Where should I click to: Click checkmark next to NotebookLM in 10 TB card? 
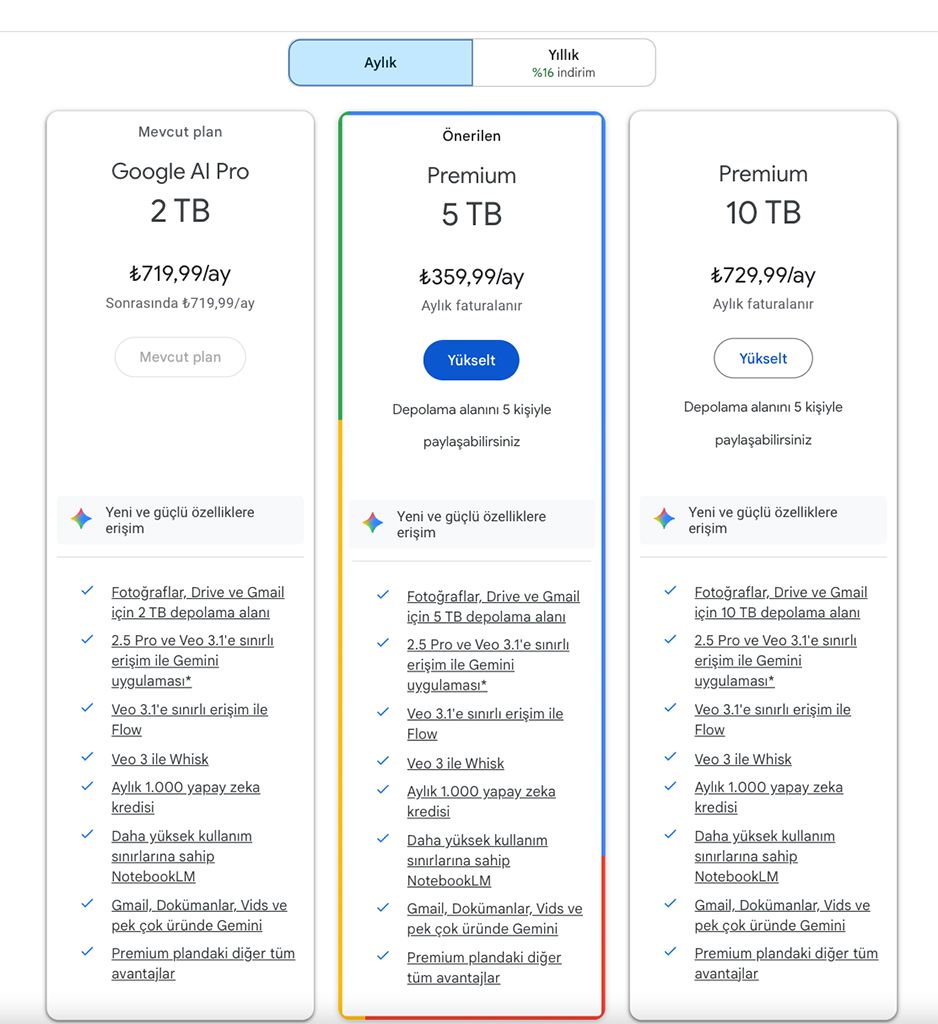[670, 834]
